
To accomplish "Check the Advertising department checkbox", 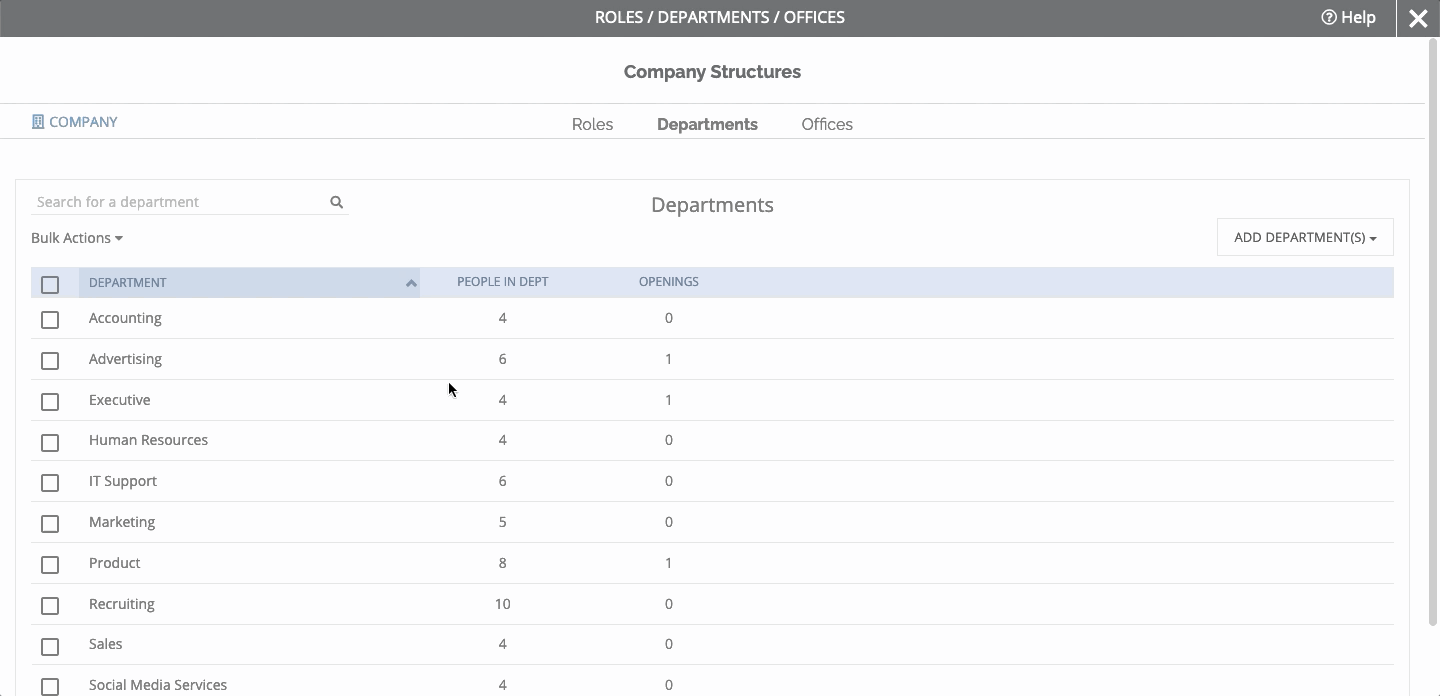I will click(x=50, y=361).
